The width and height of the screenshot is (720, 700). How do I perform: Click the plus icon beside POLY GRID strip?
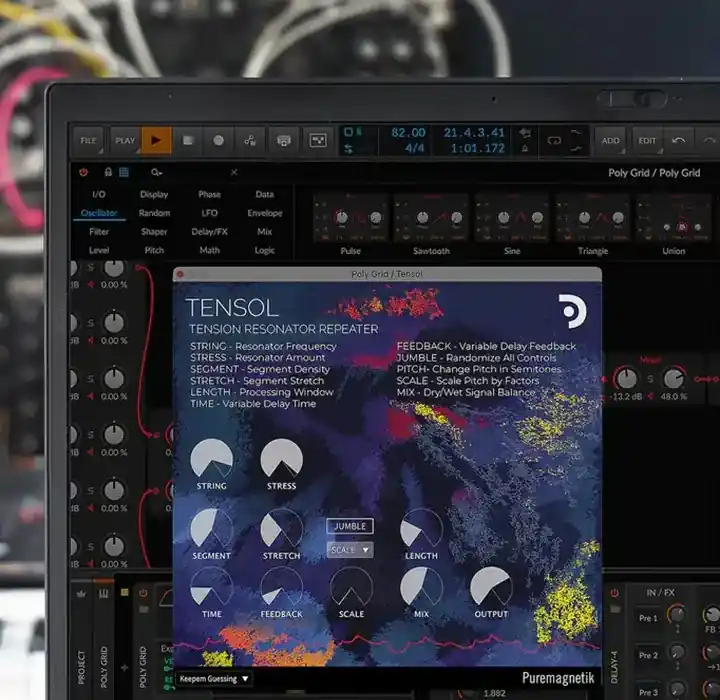[x=124, y=668]
